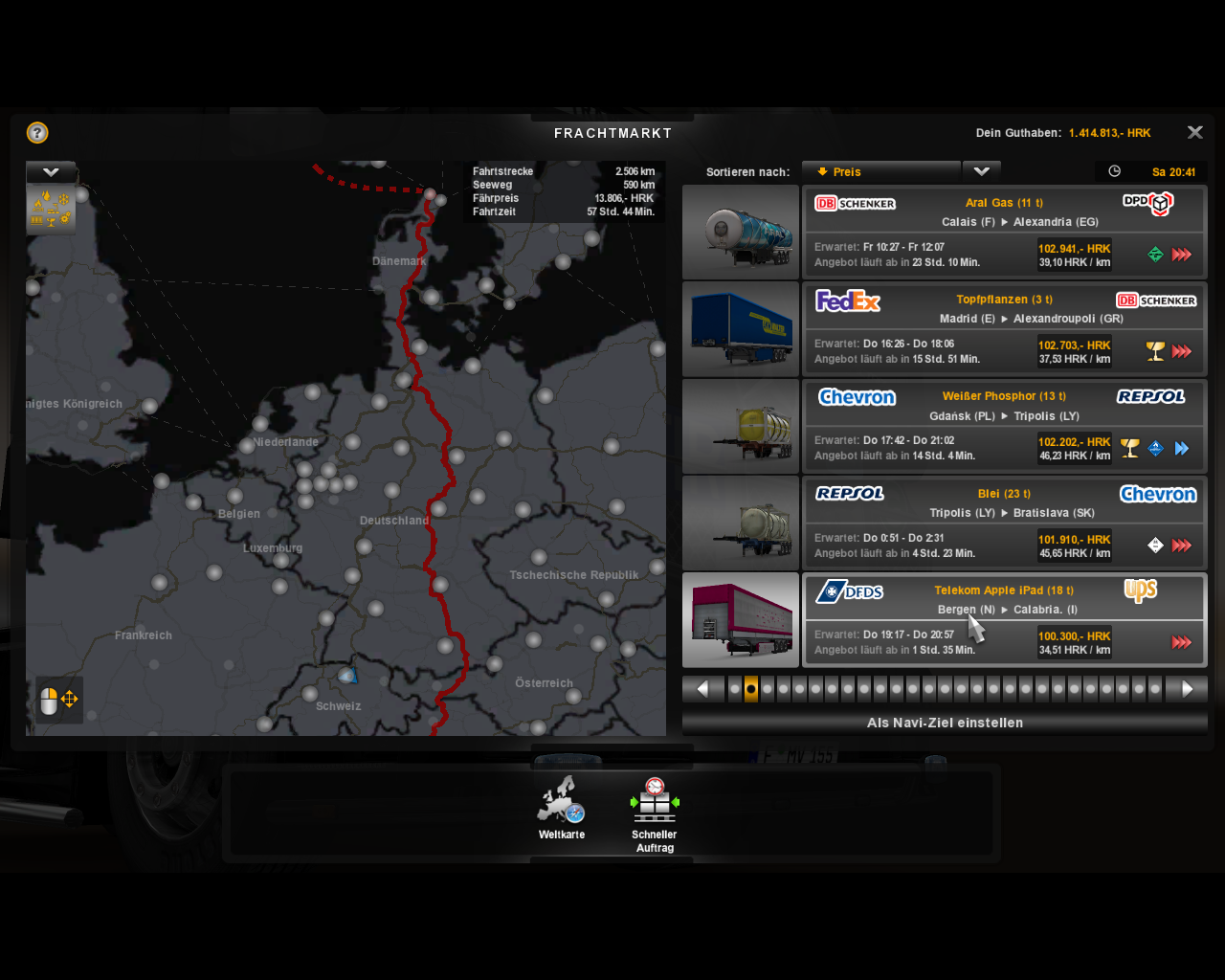The image size is (1225, 980).
Task: Launch Schneller Auftrag quick job icon
Action: [655, 800]
